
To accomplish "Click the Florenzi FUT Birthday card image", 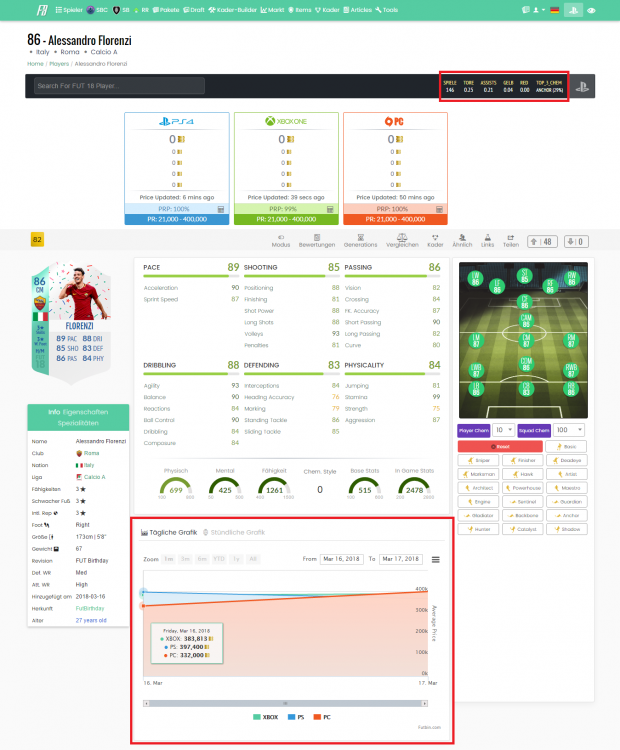I will tap(71, 323).
